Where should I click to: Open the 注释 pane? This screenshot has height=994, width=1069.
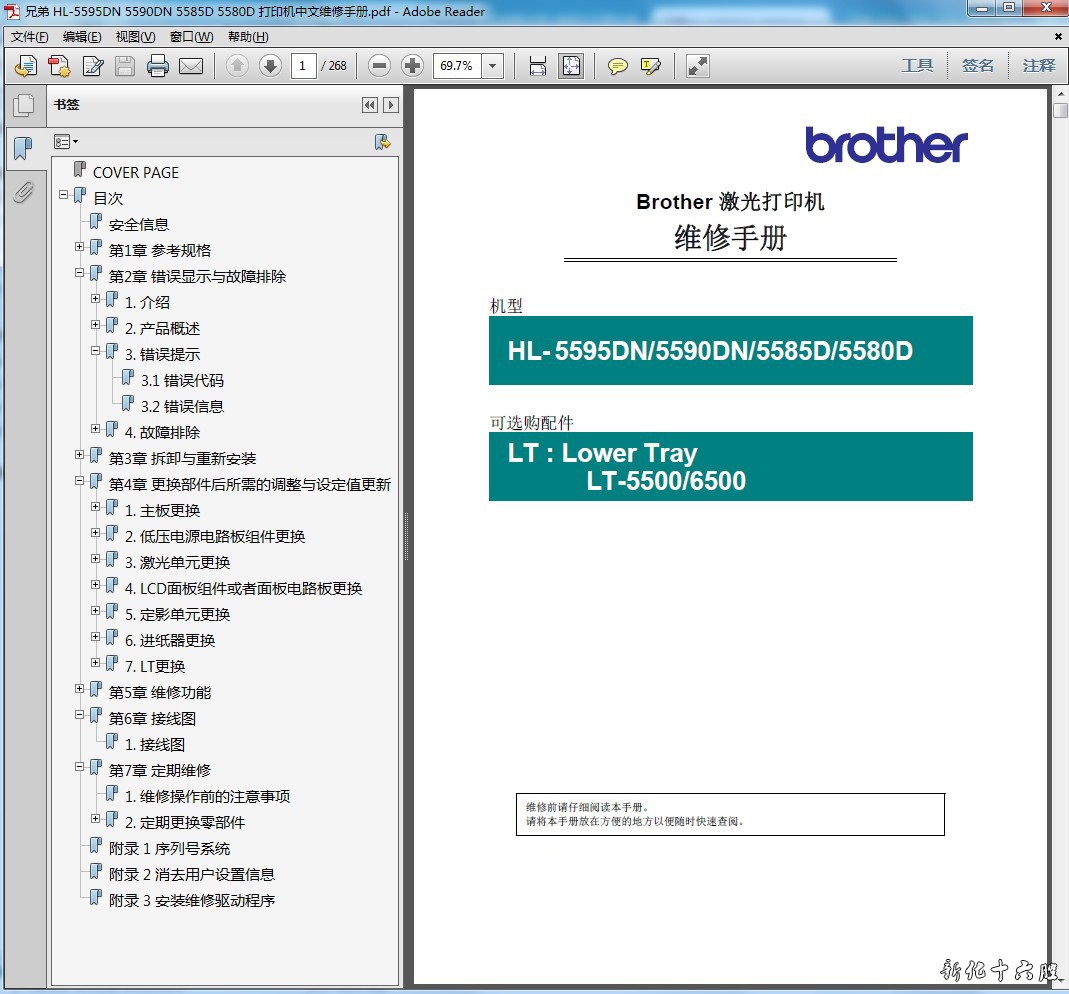1039,66
